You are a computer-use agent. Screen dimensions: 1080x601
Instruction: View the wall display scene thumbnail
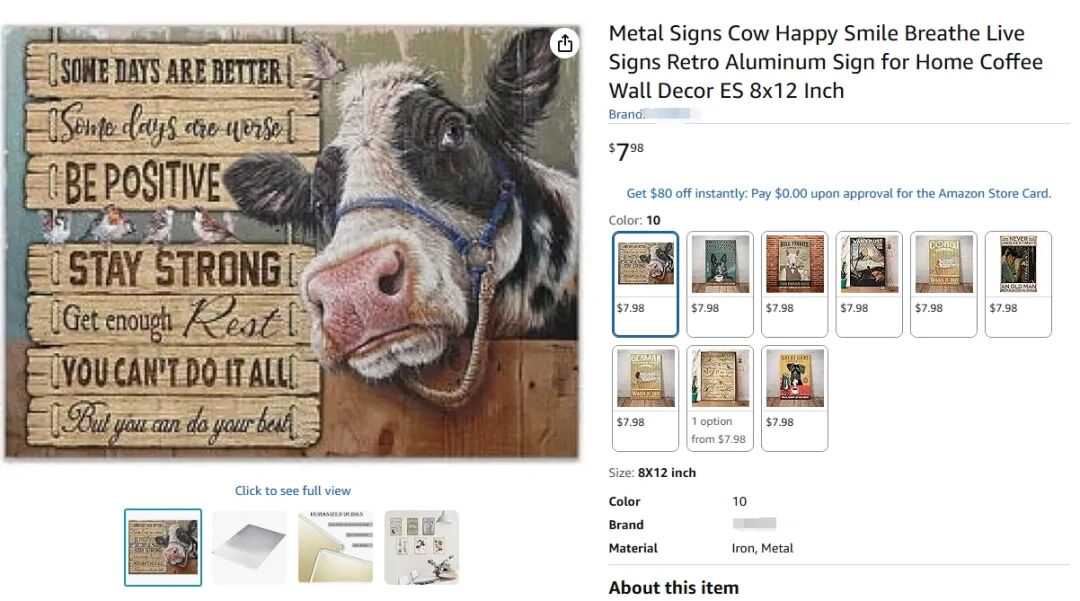422,547
